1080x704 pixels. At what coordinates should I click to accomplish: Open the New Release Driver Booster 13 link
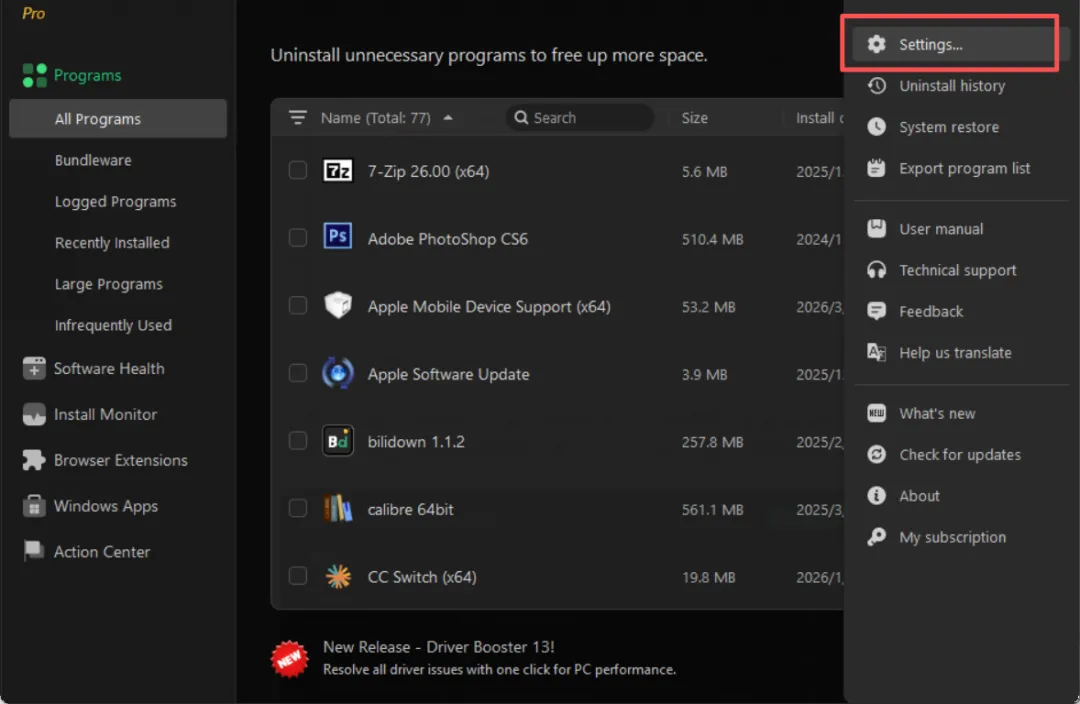439,647
